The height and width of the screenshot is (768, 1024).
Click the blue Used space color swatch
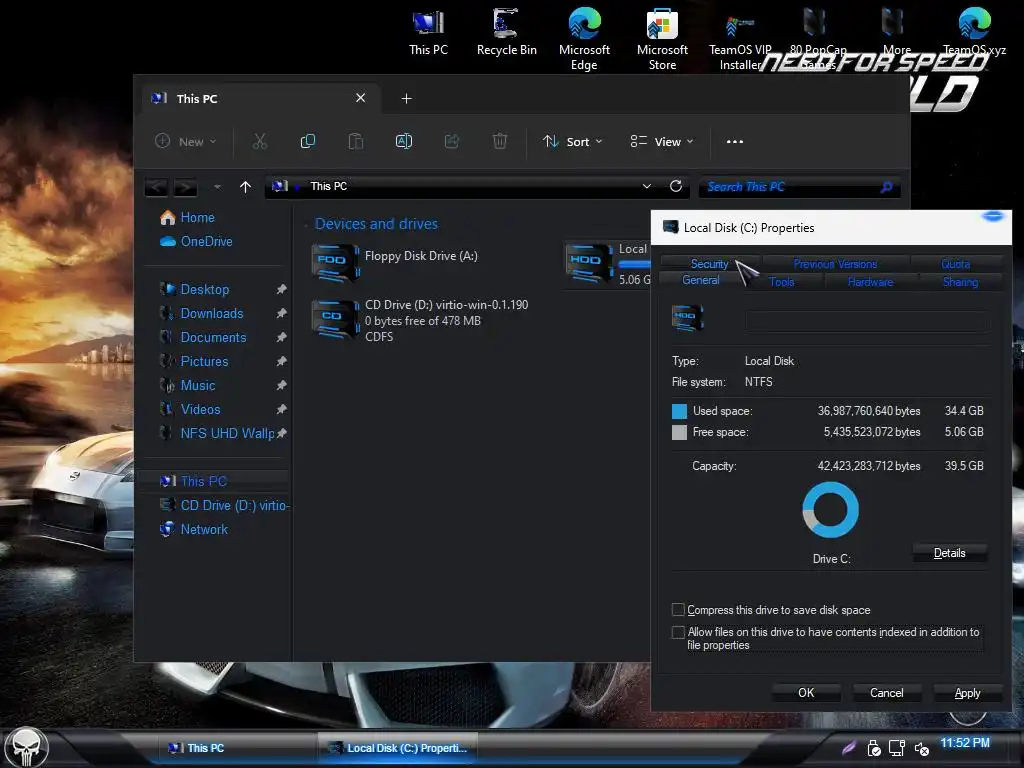coord(679,411)
